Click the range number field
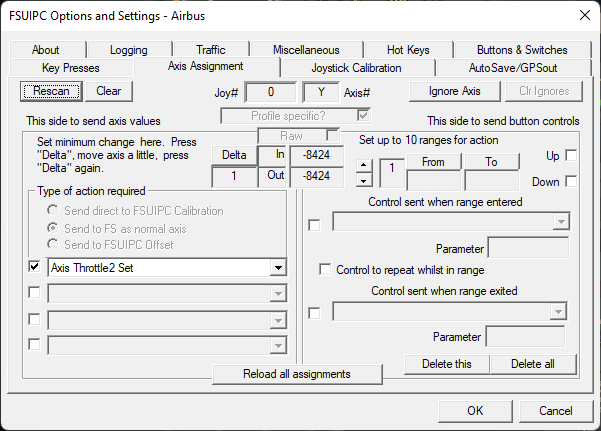 392,173
